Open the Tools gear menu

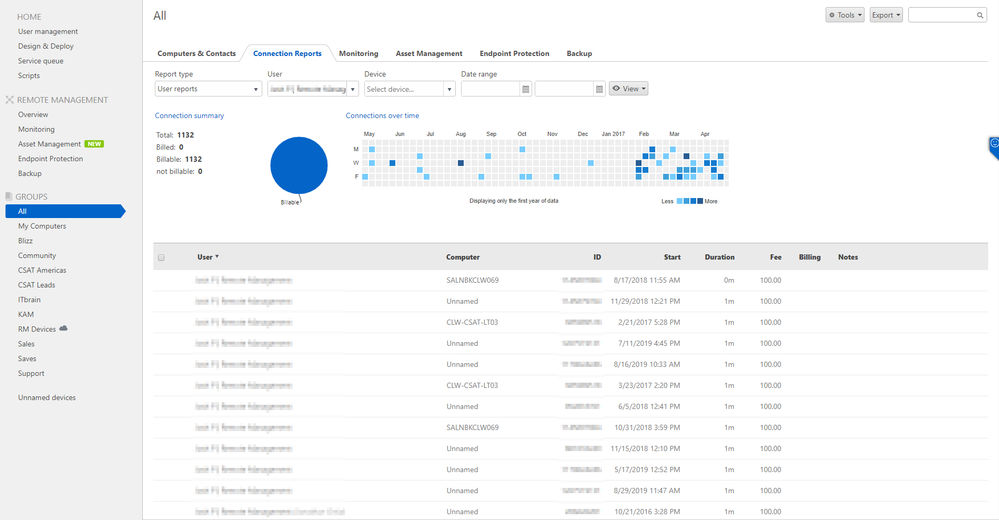pos(845,15)
